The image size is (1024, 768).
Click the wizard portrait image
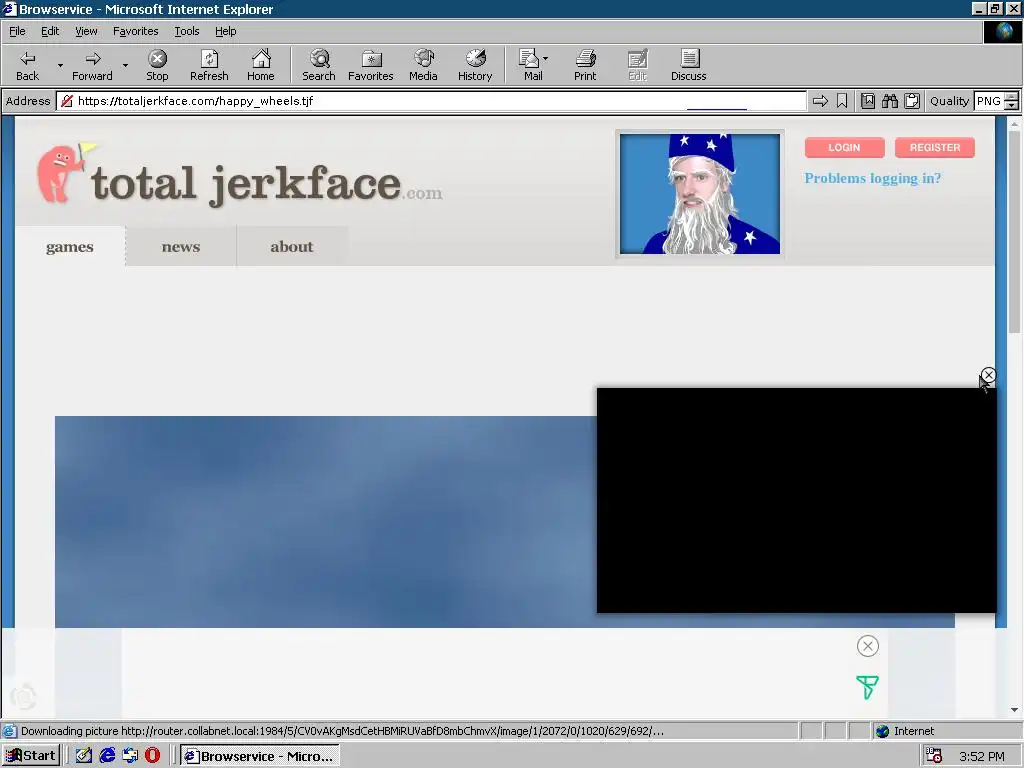(x=699, y=194)
